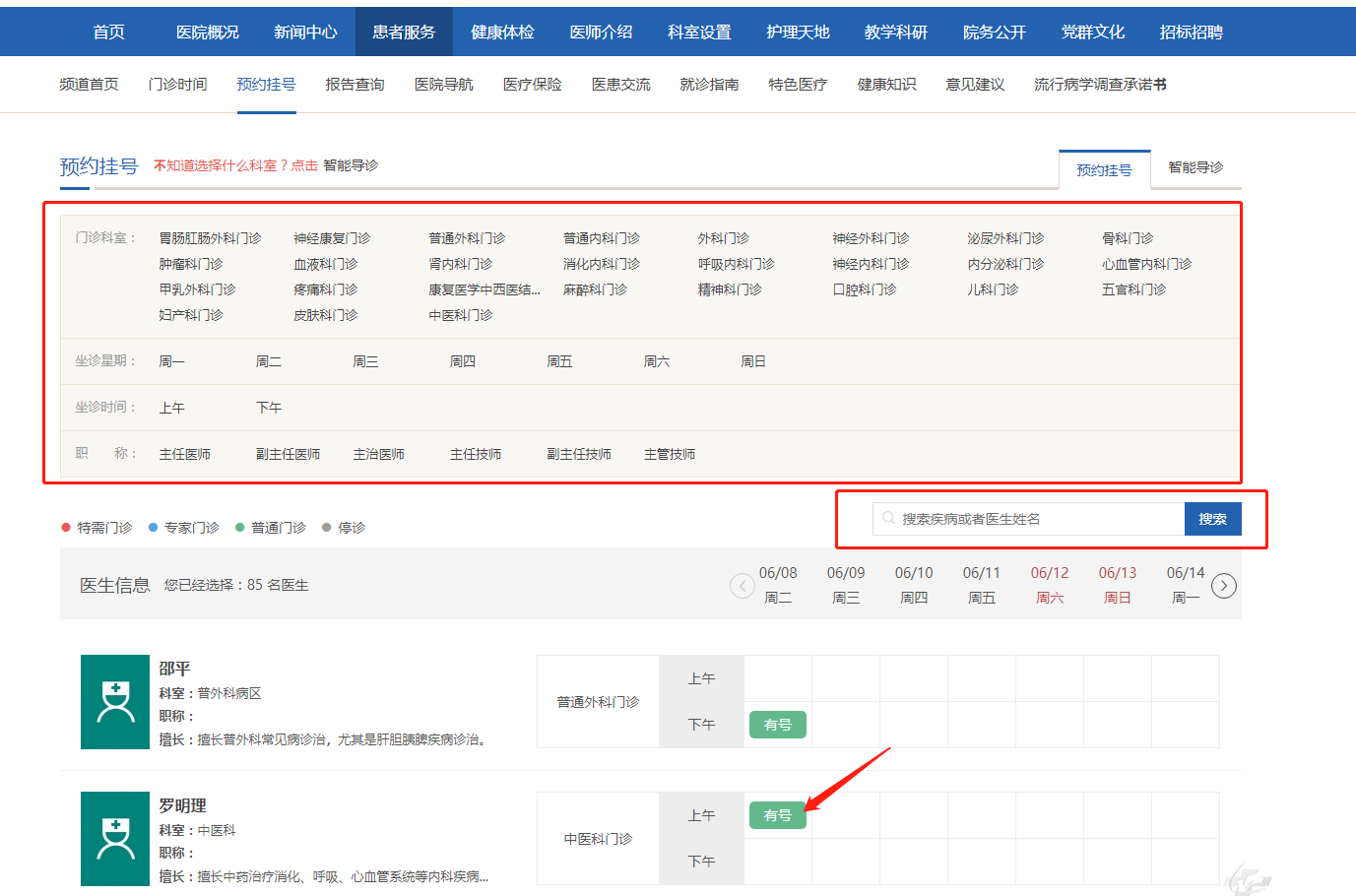Open 教学科研 menu
Screen dimensions: 1356x896
click(896, 32)
